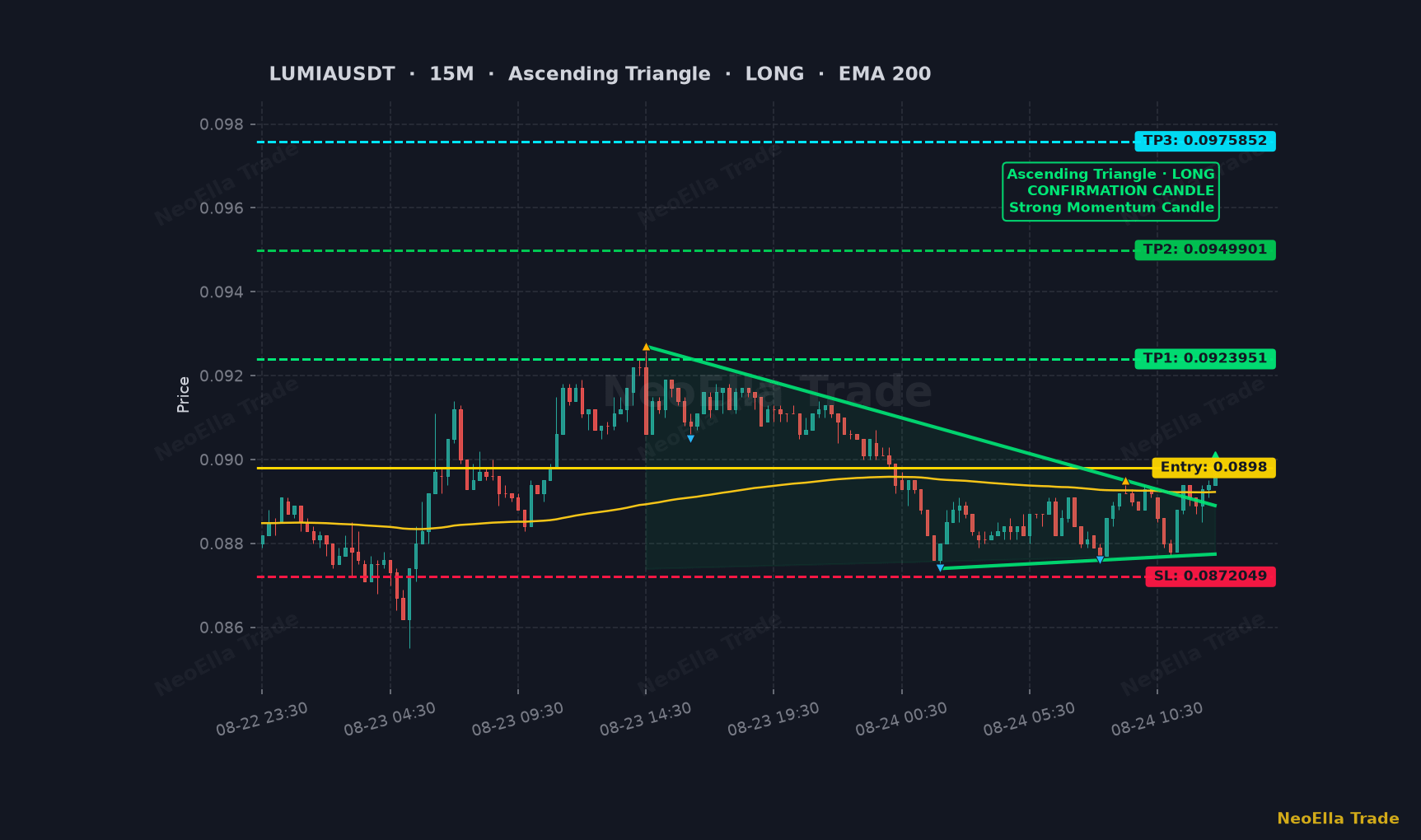
Task: Click the green breakout arrow above the last candle
Action: point(1215,455)
